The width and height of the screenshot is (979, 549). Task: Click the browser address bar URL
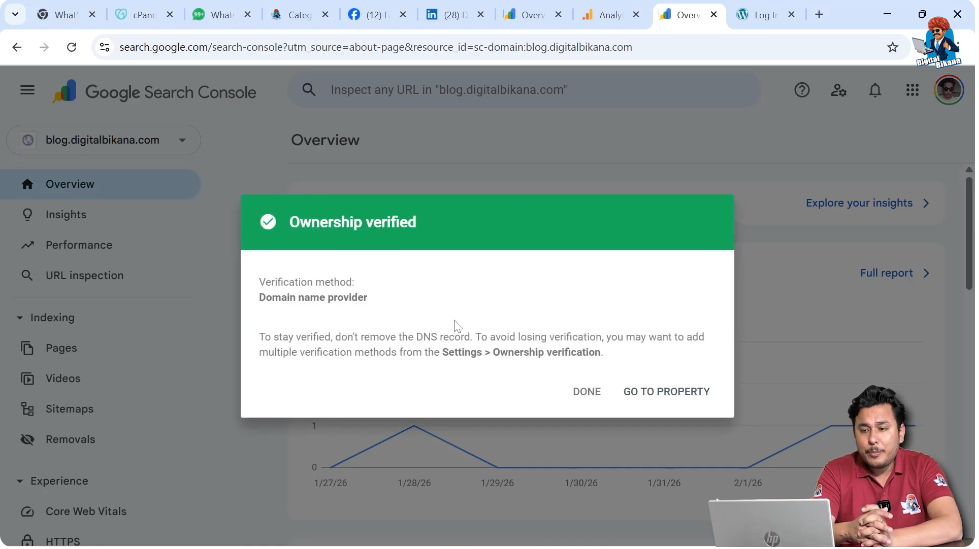click(x=376, y=47)
